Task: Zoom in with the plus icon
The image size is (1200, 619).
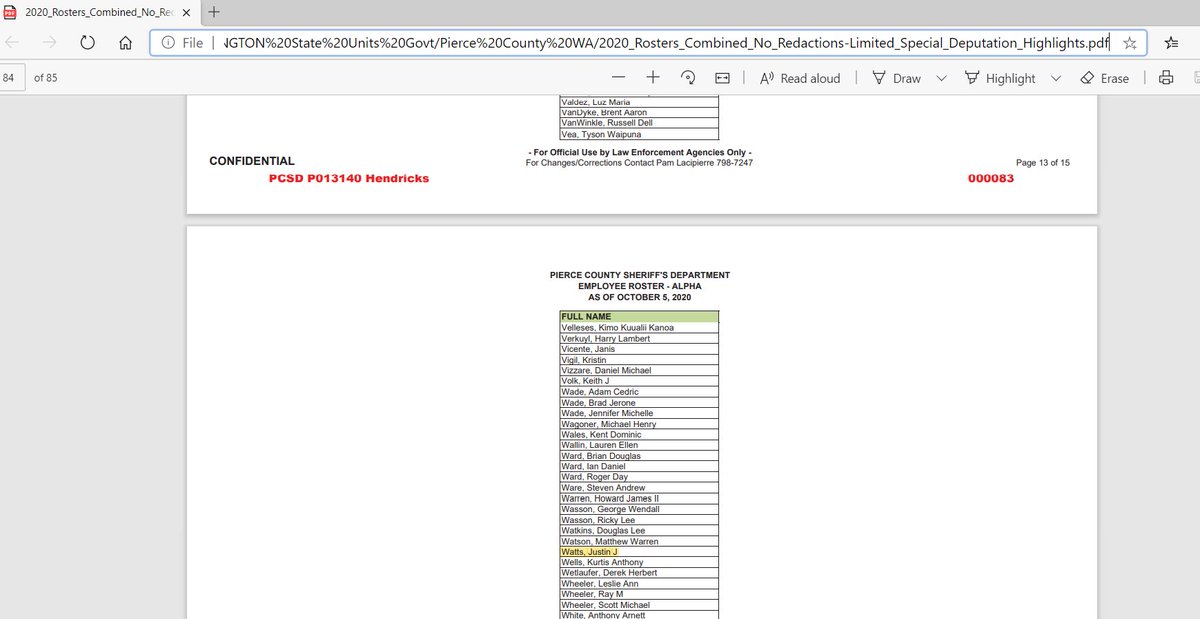Action: point(653,78)
